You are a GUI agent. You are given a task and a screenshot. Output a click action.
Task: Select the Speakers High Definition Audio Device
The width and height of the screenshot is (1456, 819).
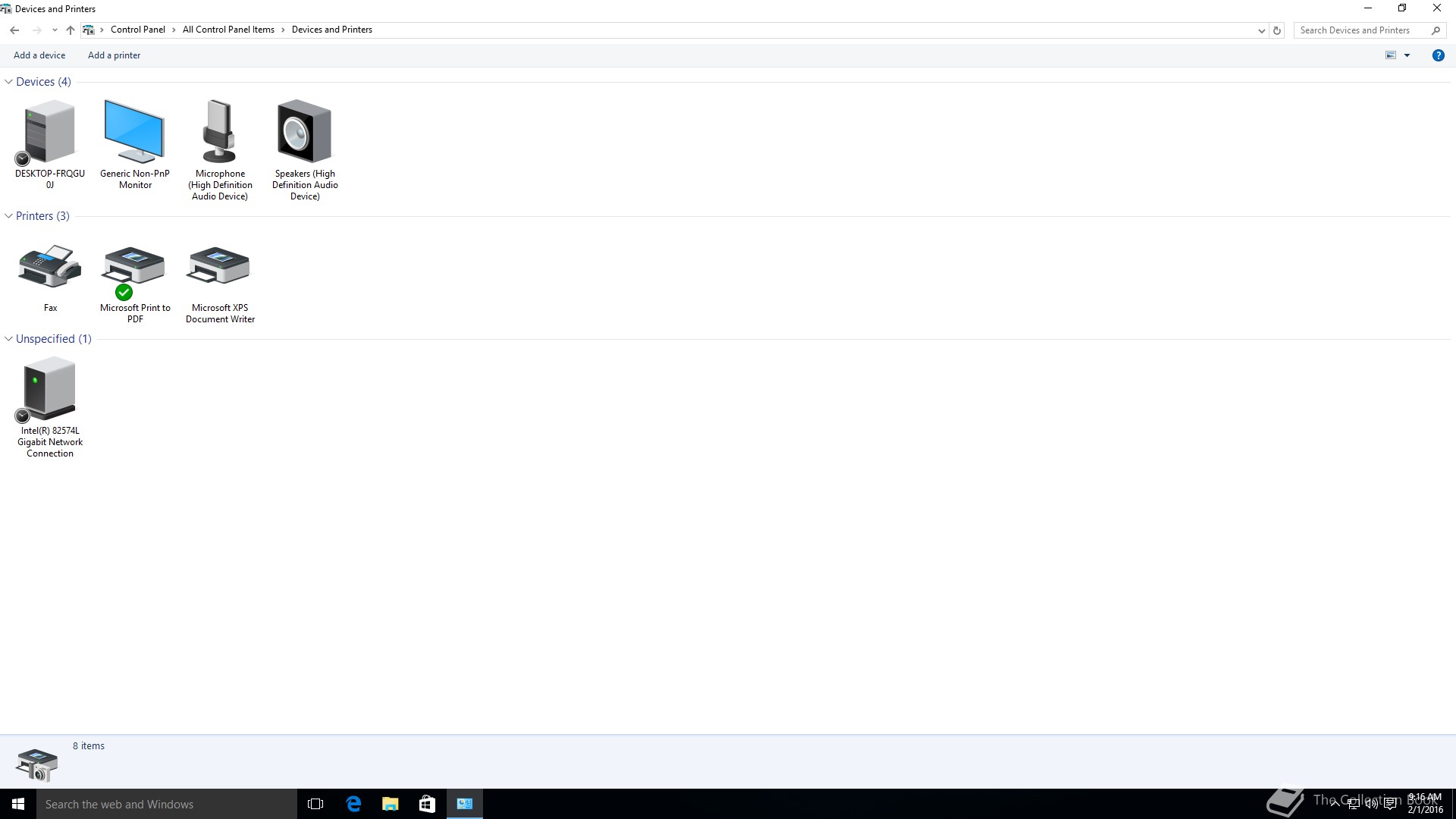304,133
